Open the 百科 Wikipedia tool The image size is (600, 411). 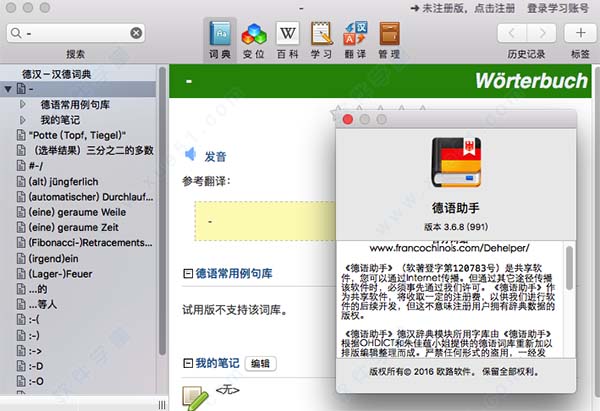287,40
